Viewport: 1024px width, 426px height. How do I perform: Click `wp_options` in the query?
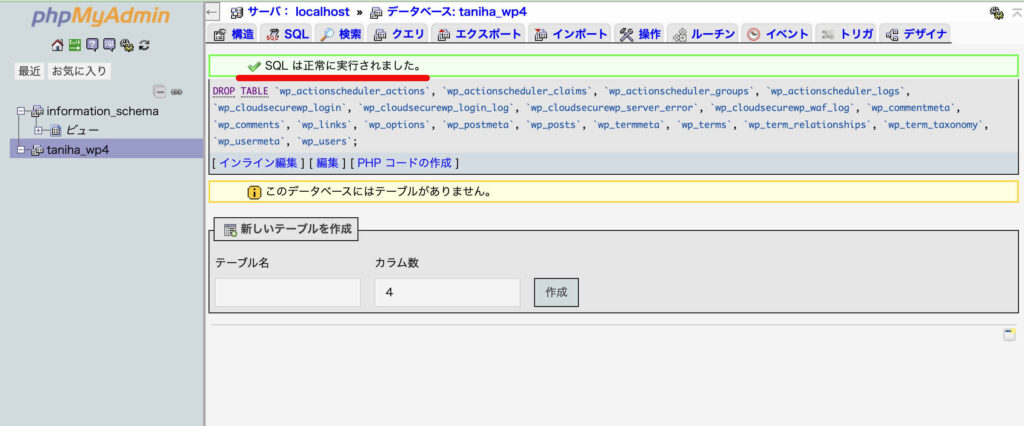399,124
